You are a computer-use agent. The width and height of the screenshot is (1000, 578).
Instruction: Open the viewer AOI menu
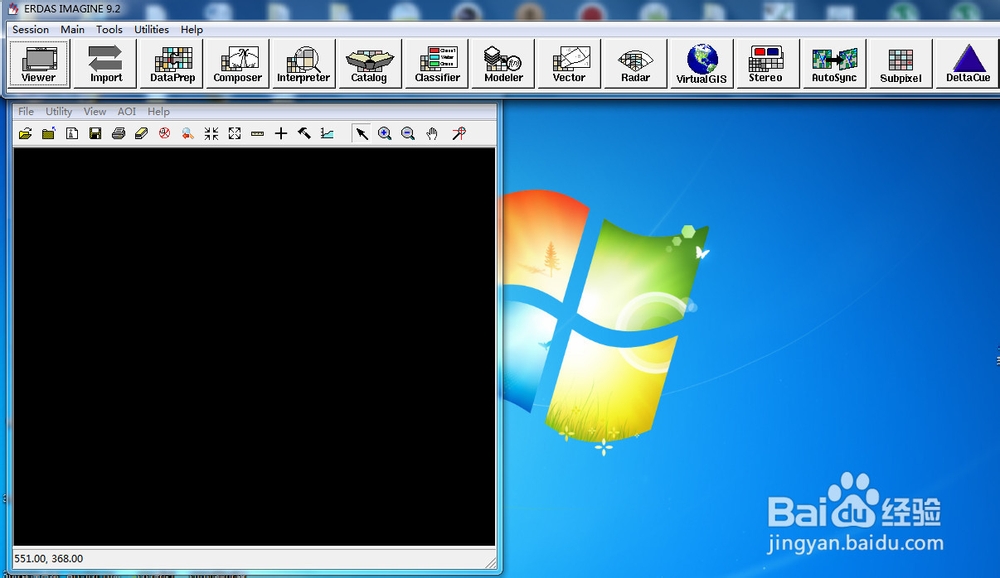tap(126, 111)
